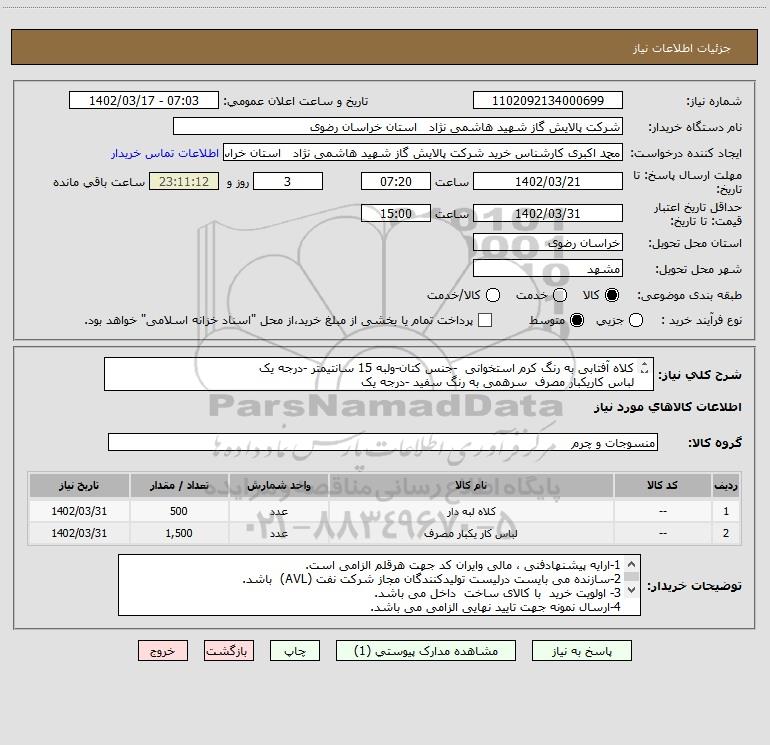The image size is (770, 745).
Task: Click the need description text area
Action: 379,375
